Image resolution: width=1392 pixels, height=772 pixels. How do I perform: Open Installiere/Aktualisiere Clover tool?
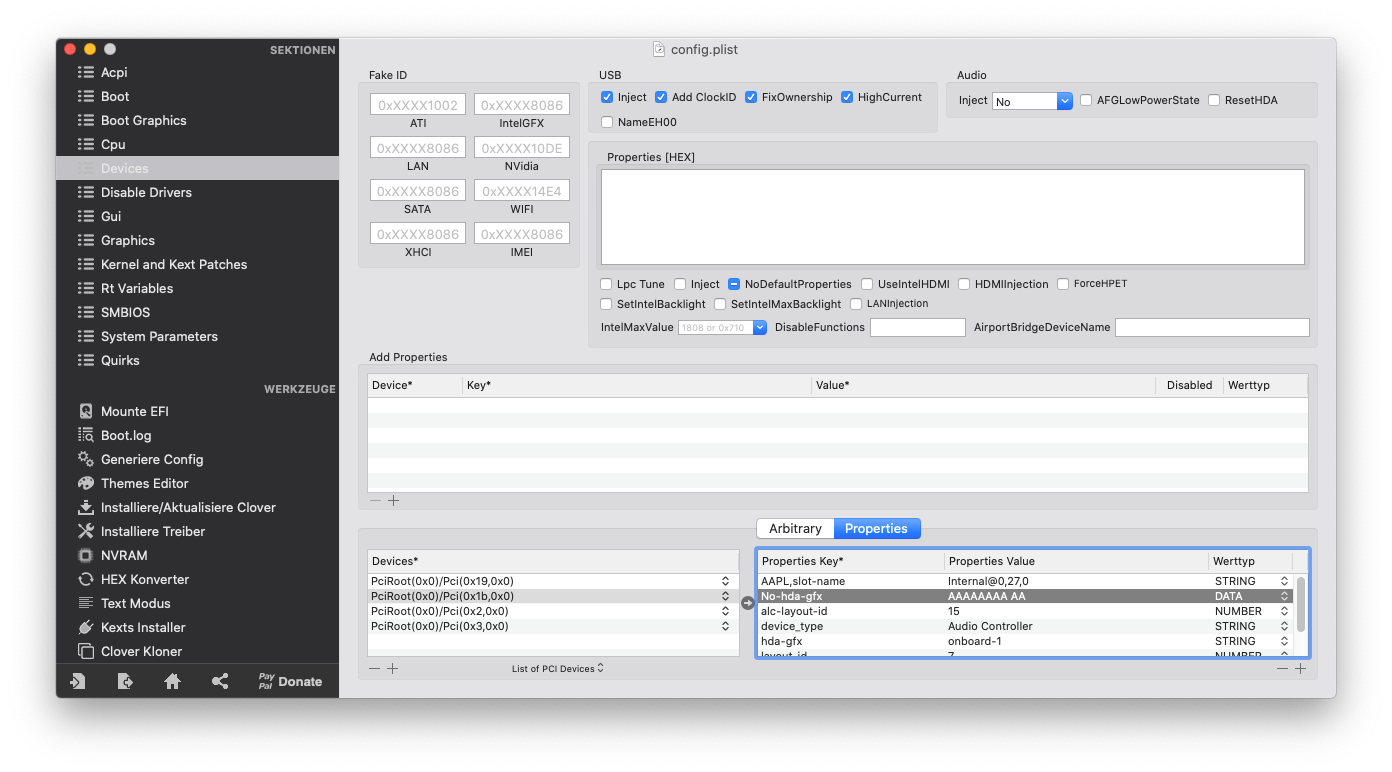pyautogui.click(x=188, y=507)
